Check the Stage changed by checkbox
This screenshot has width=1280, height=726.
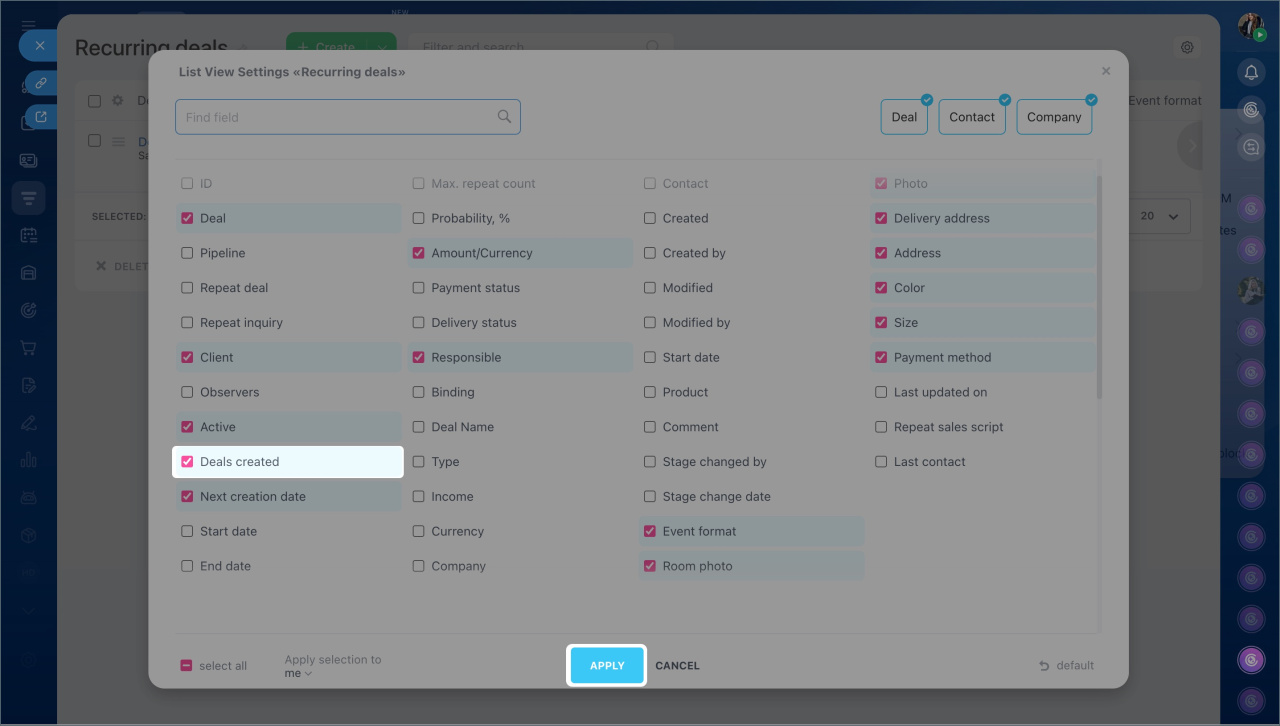[650, 462]
